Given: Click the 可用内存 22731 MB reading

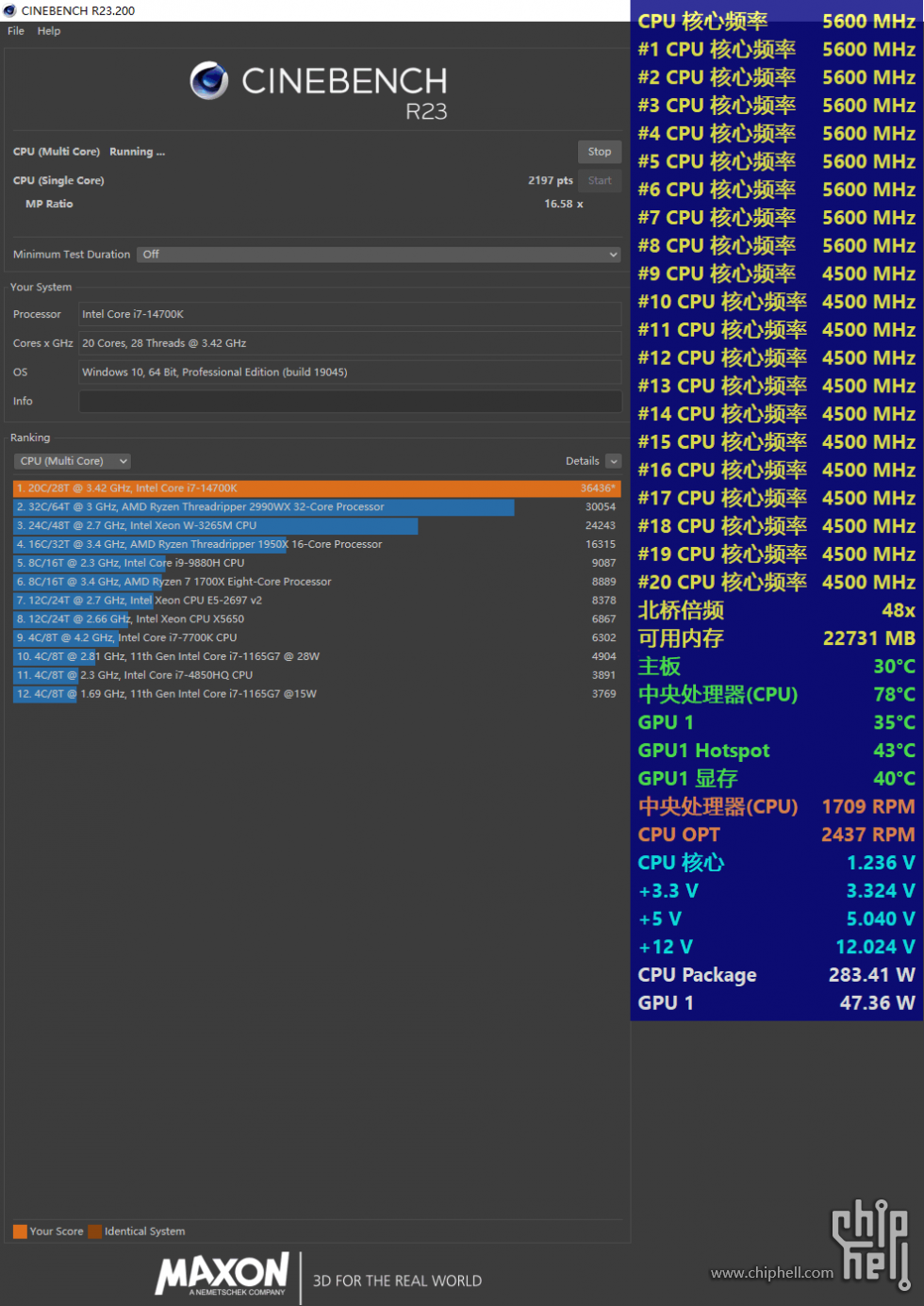Looking at the screenshot, I should [777, 638].
